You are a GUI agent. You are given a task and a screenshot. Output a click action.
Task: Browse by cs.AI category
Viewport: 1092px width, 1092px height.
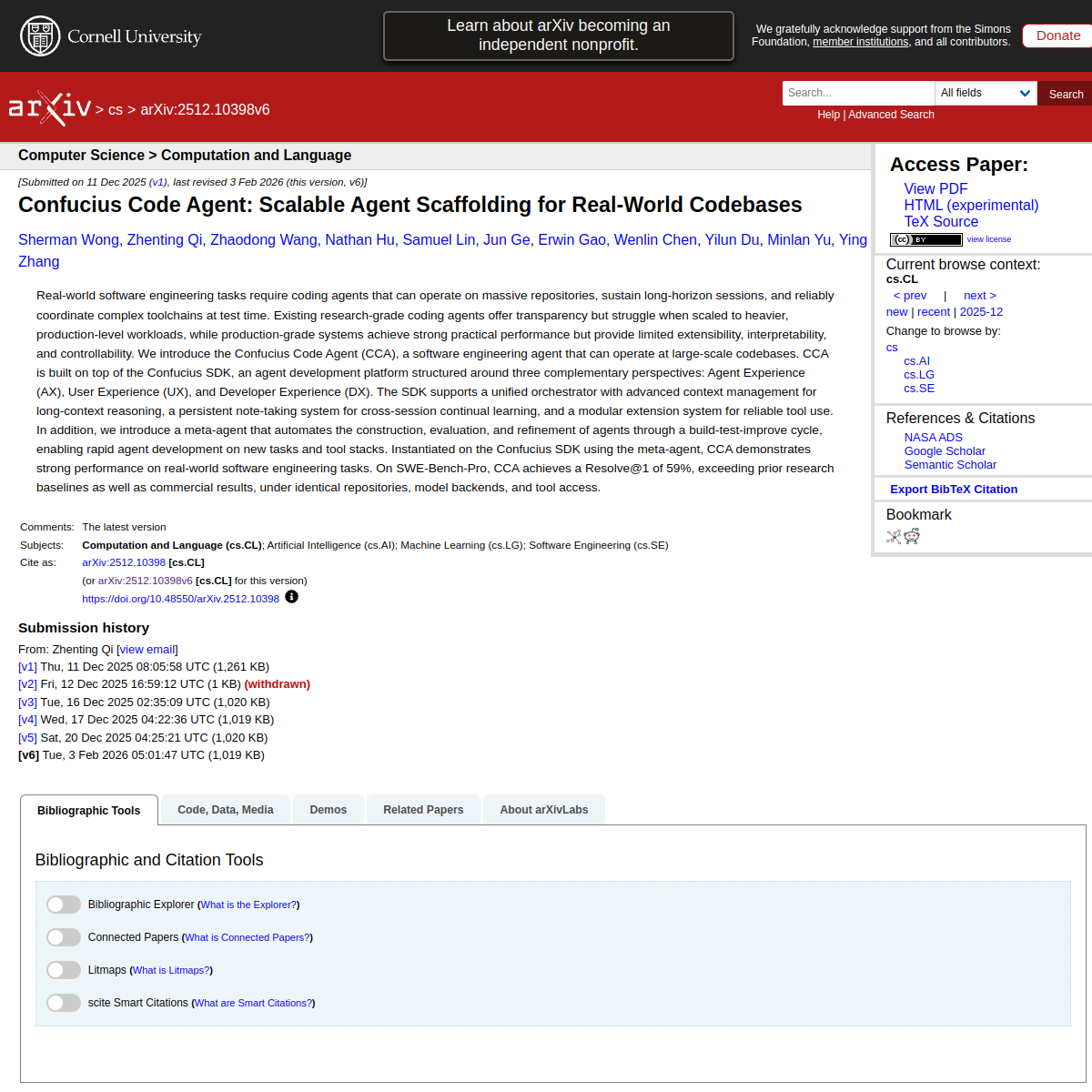point(916,361)
